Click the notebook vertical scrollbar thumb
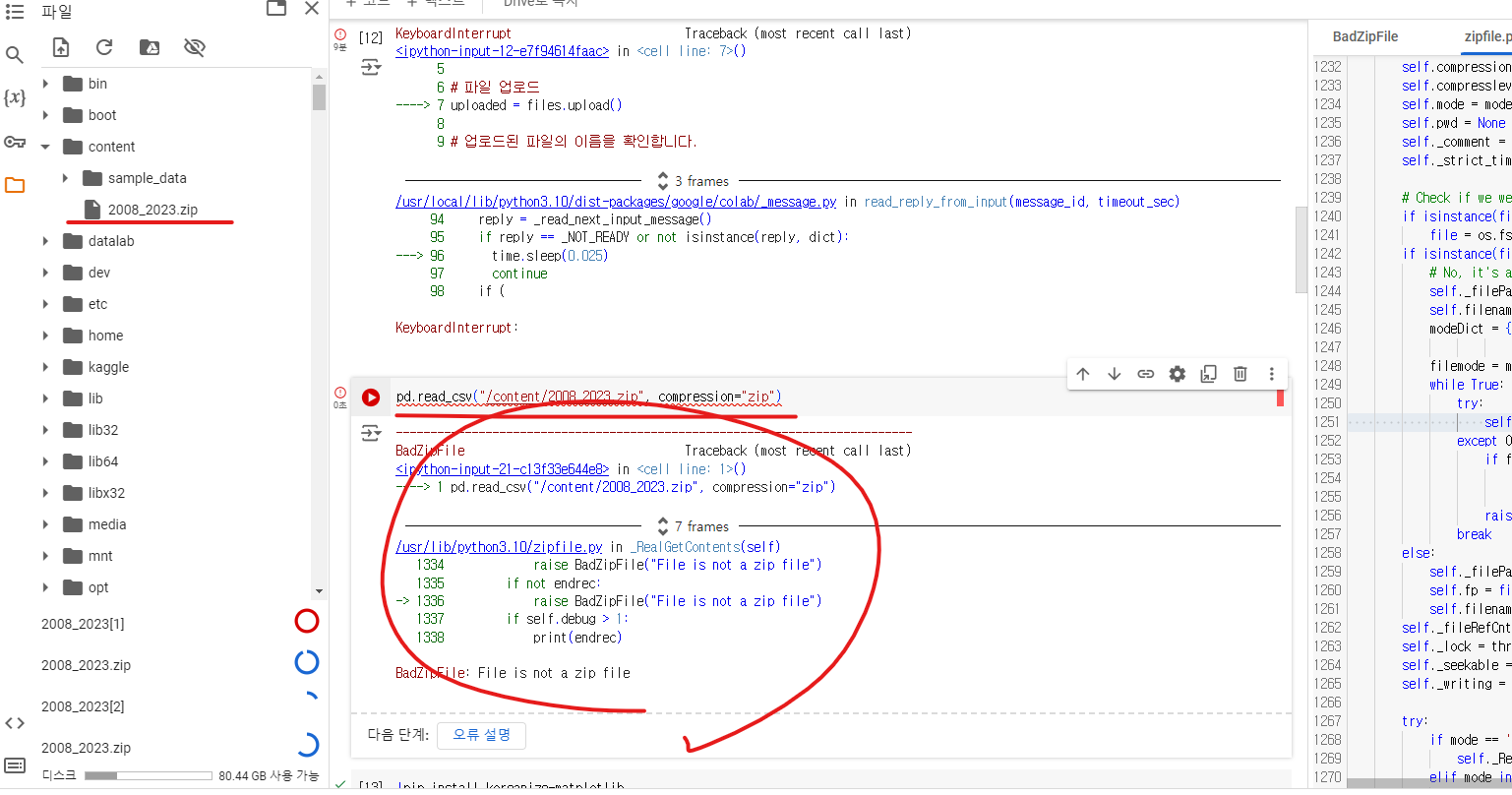 (x=1300, y=249)
